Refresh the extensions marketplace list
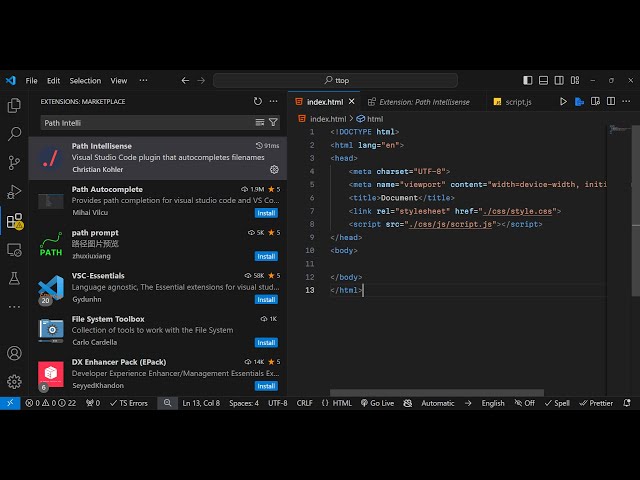Image resolution: width=640 pixels, height=480 pixels. [258, 101]
